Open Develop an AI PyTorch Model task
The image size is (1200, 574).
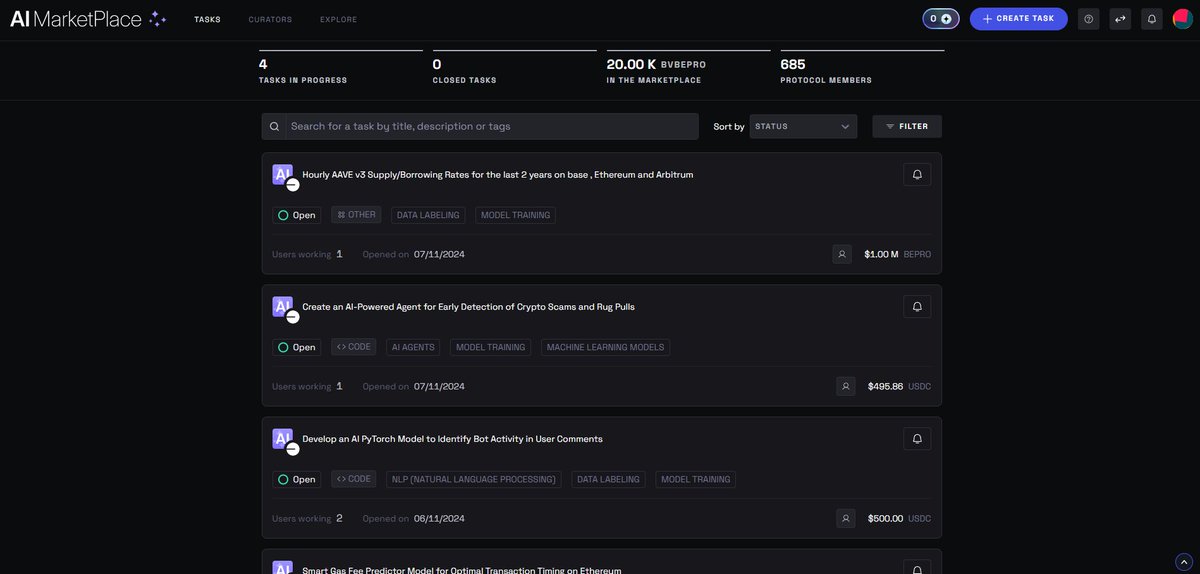452,438
